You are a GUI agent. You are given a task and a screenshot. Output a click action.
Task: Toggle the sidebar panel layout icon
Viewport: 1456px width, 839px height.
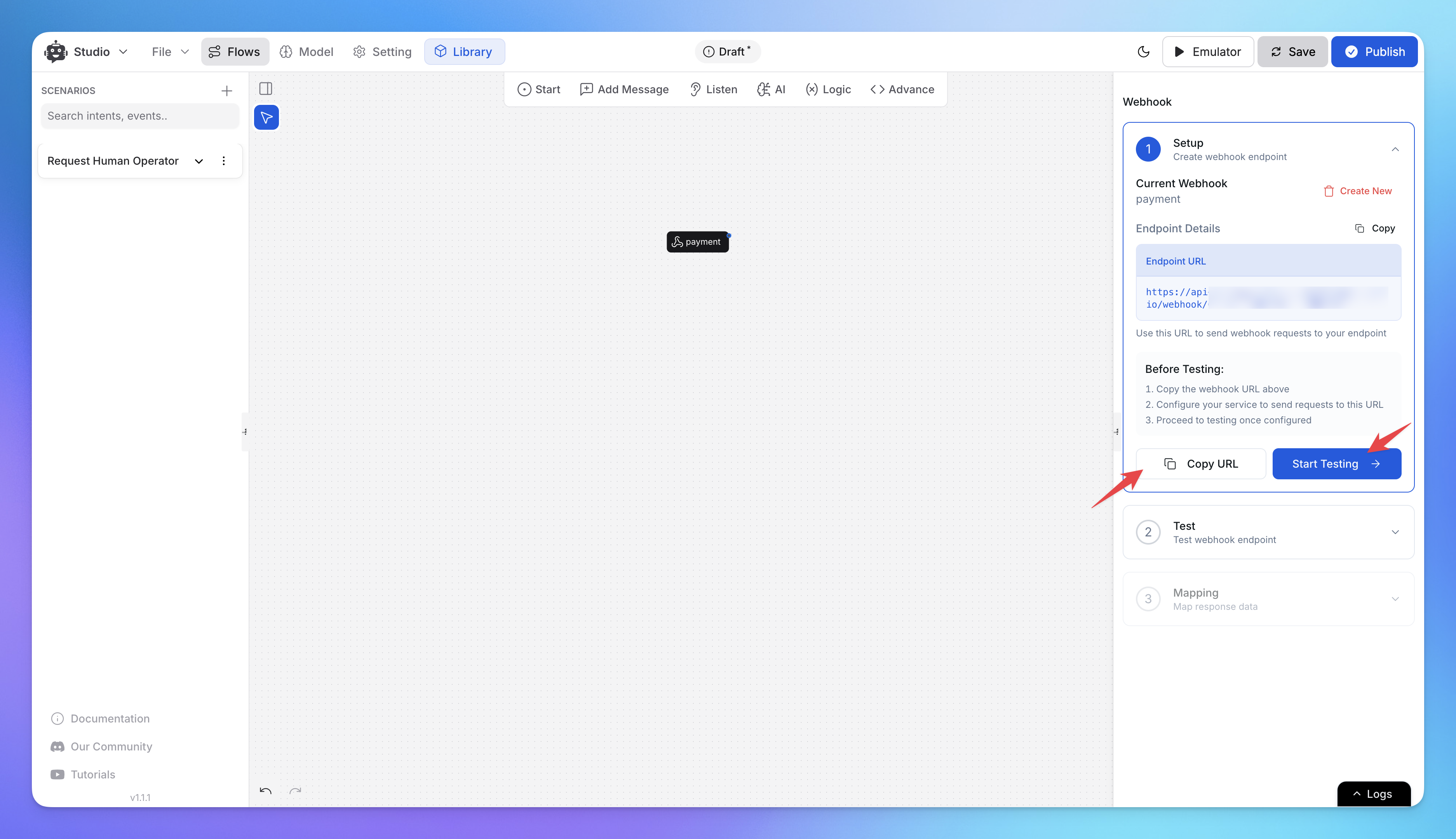(x=266, y=88)
